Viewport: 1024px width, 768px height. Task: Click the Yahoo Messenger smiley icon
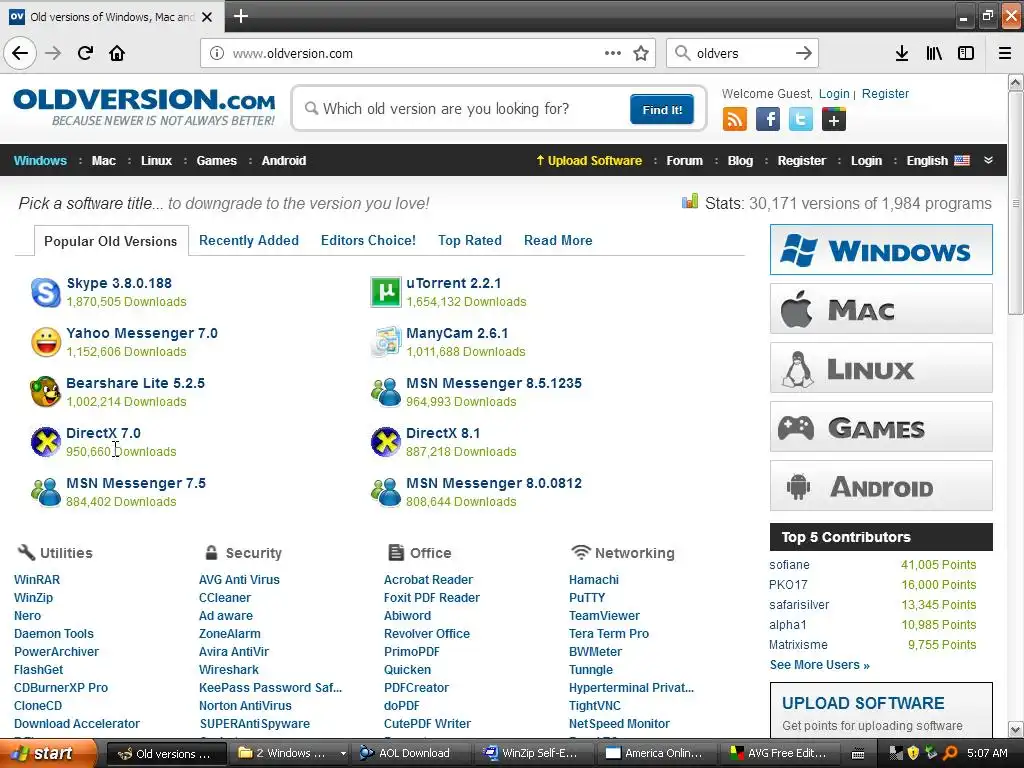46,342
